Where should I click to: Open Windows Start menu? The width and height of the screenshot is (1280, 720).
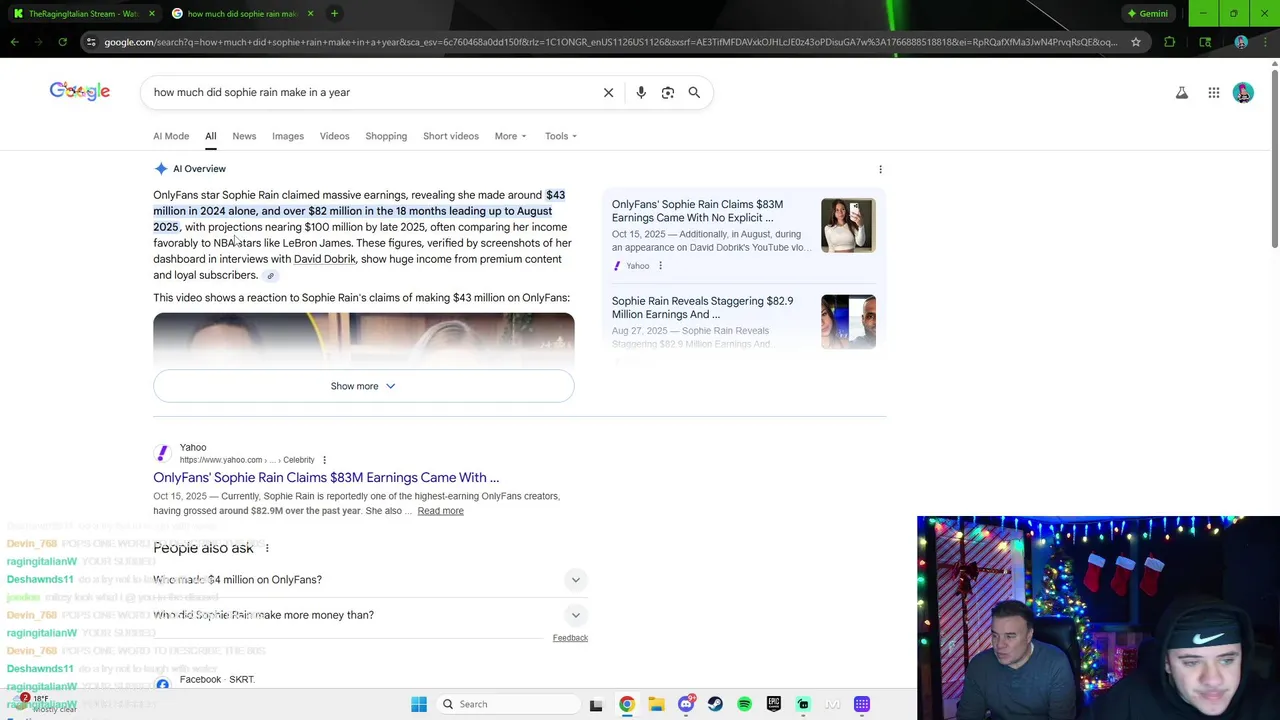(419, 704)
